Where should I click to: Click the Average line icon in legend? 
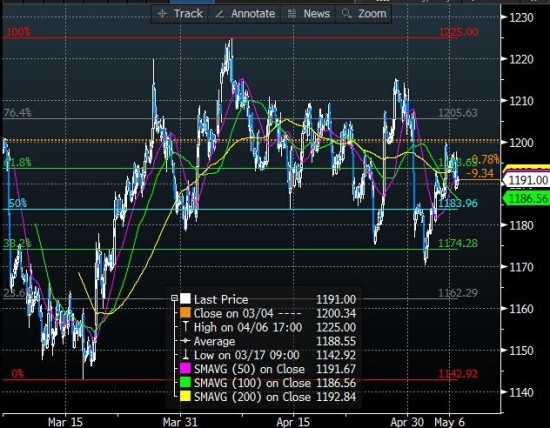pos(186,341)
